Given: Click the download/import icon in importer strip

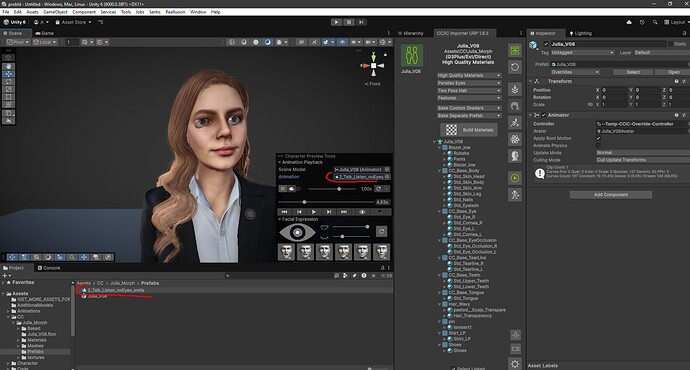Looking at the screenshot, I should click(515, 90).
